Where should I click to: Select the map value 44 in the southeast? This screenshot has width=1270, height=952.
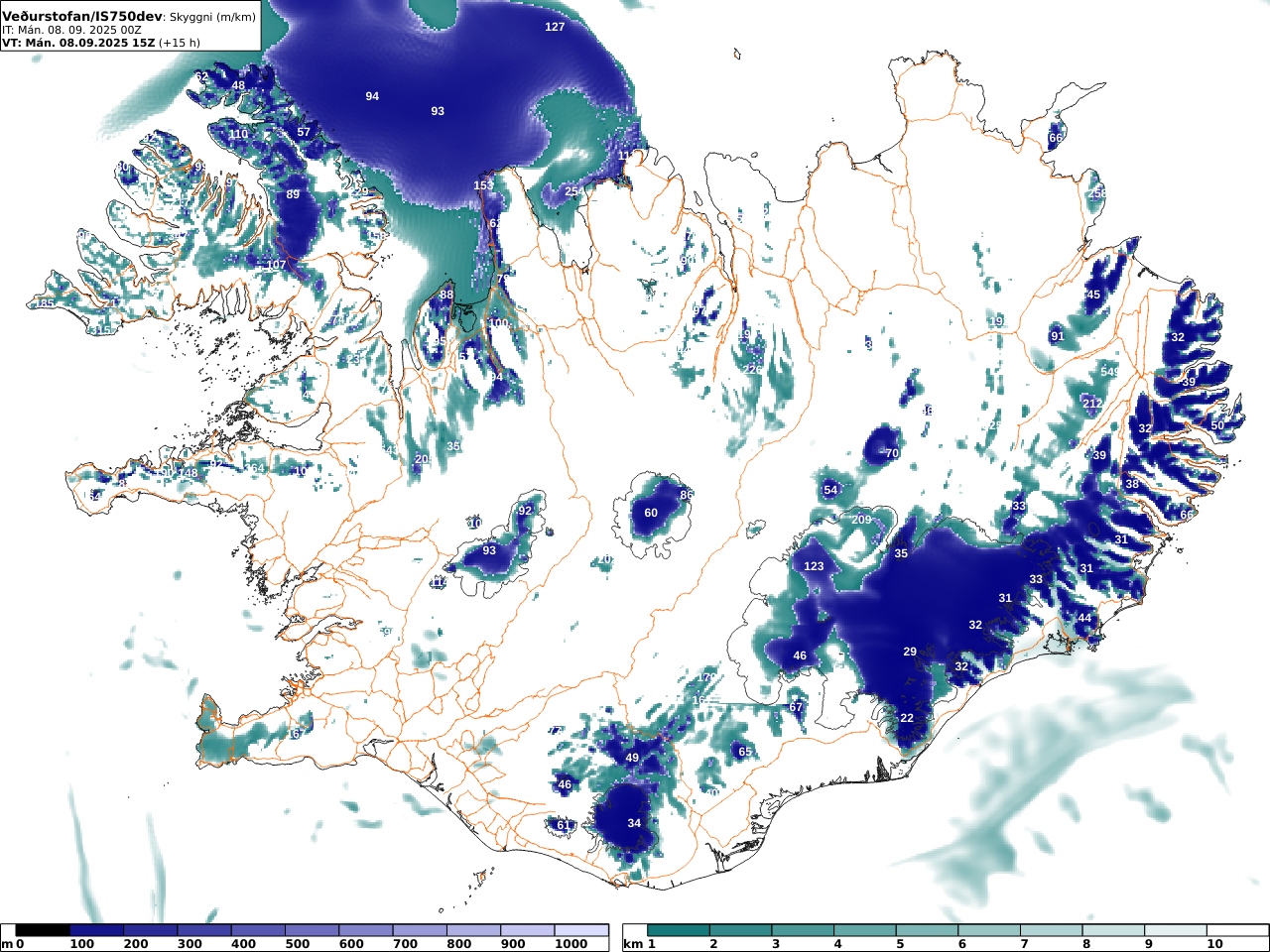[x=1084, y=618]
